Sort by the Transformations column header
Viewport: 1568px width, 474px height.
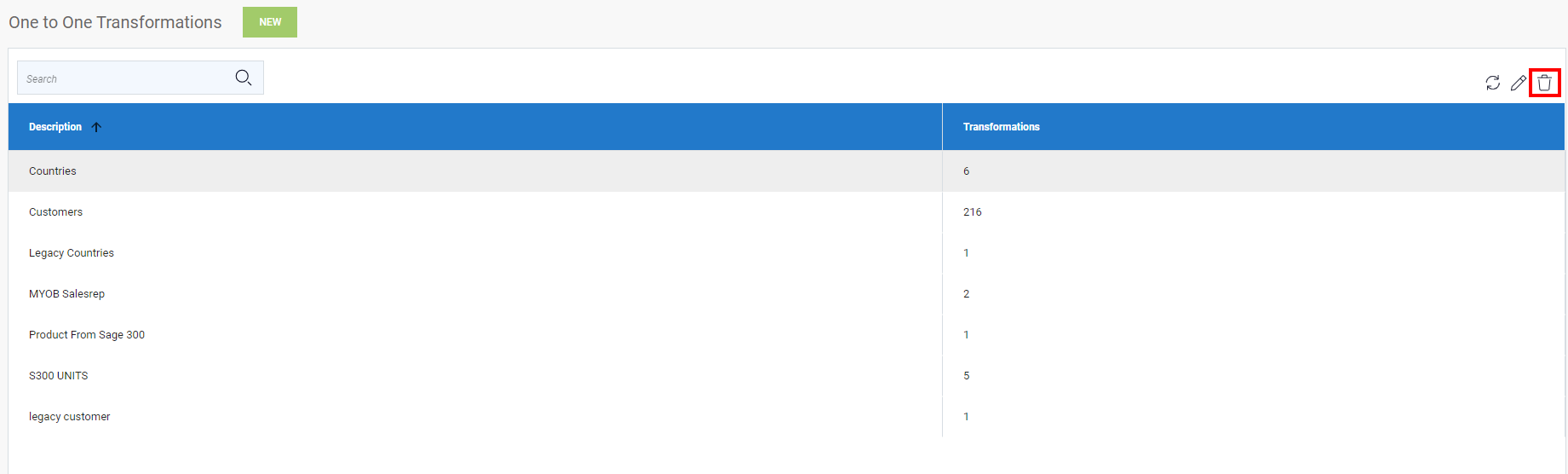pyautogui.click(x=1001, y=127)
